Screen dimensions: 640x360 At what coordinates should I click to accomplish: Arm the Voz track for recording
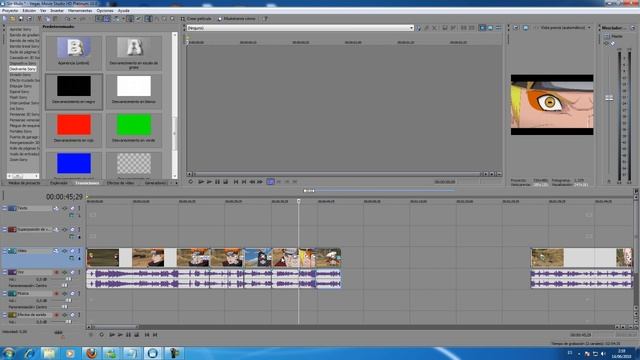click(57, 272)
